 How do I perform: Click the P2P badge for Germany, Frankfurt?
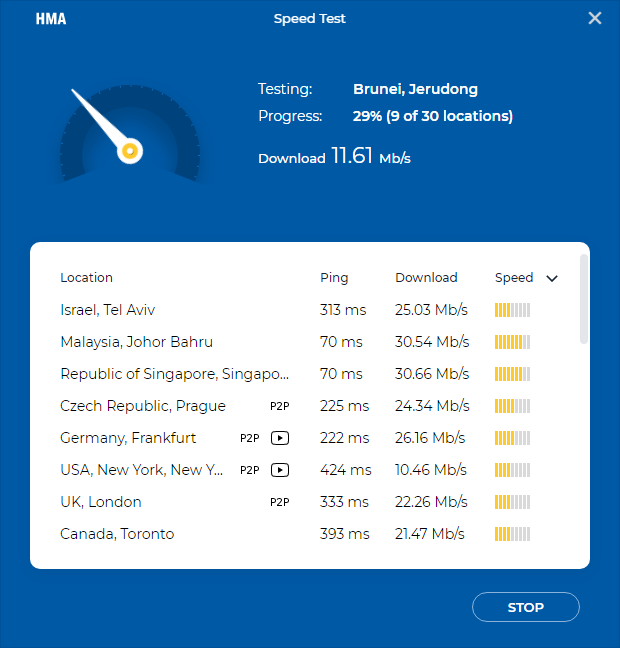point(250,438)
